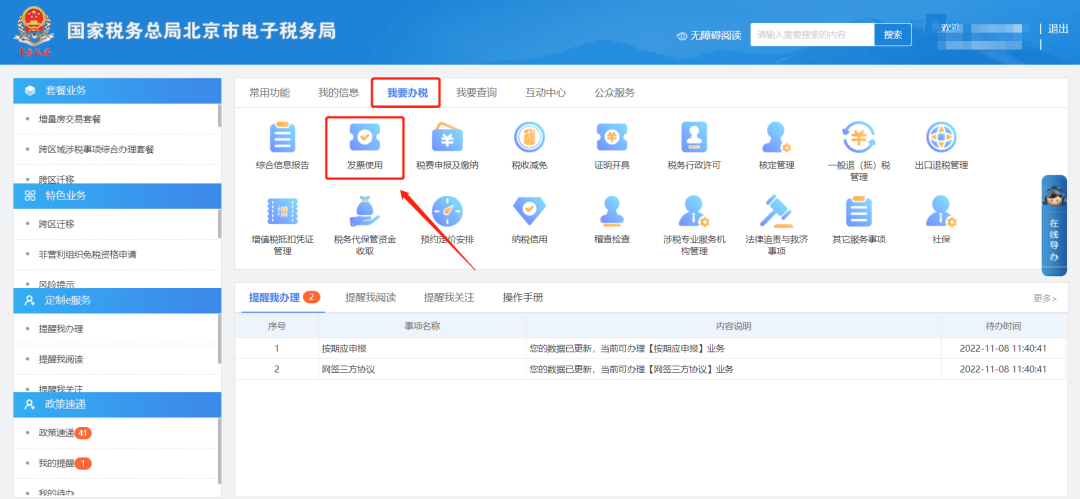The width and height of the screenshot is (1080, 499).
Task: Open the 综合信息报告 icon
Action: pos(282,138)
